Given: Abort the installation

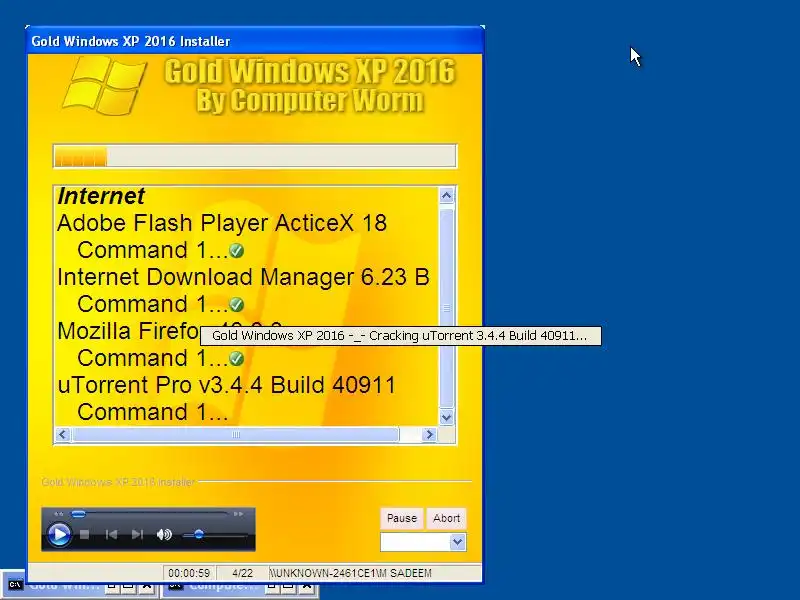Looking at the screenshot, I should tap(446, 518).
